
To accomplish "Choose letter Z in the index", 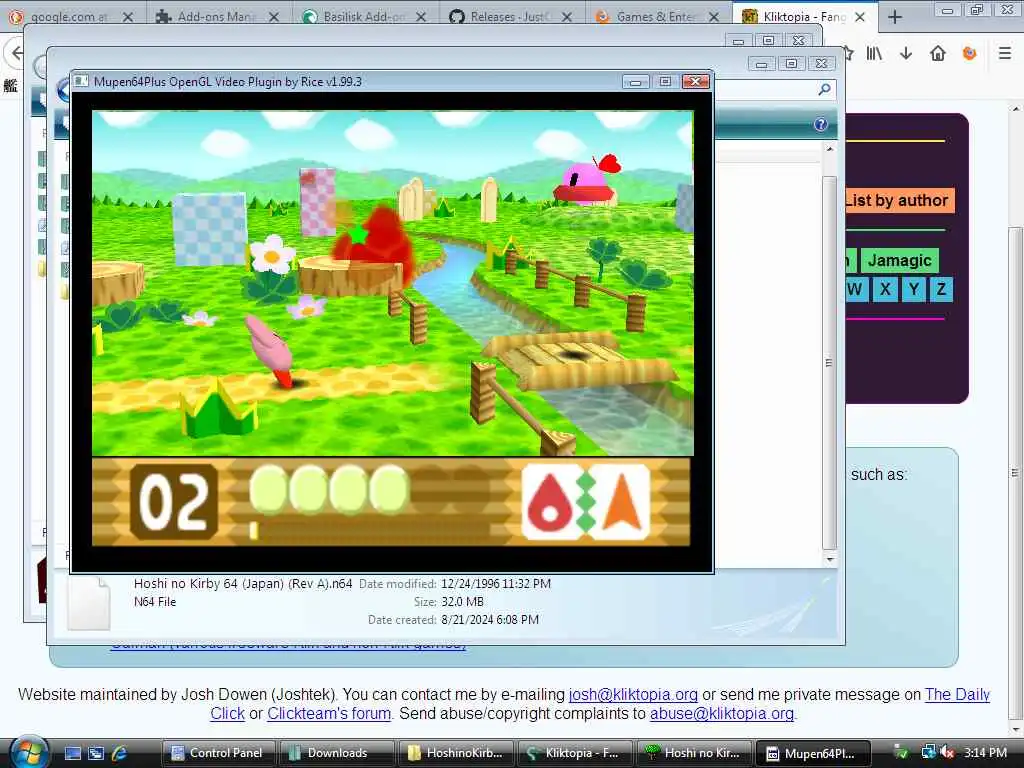I will pyautogui.click(x=941, y=289).
